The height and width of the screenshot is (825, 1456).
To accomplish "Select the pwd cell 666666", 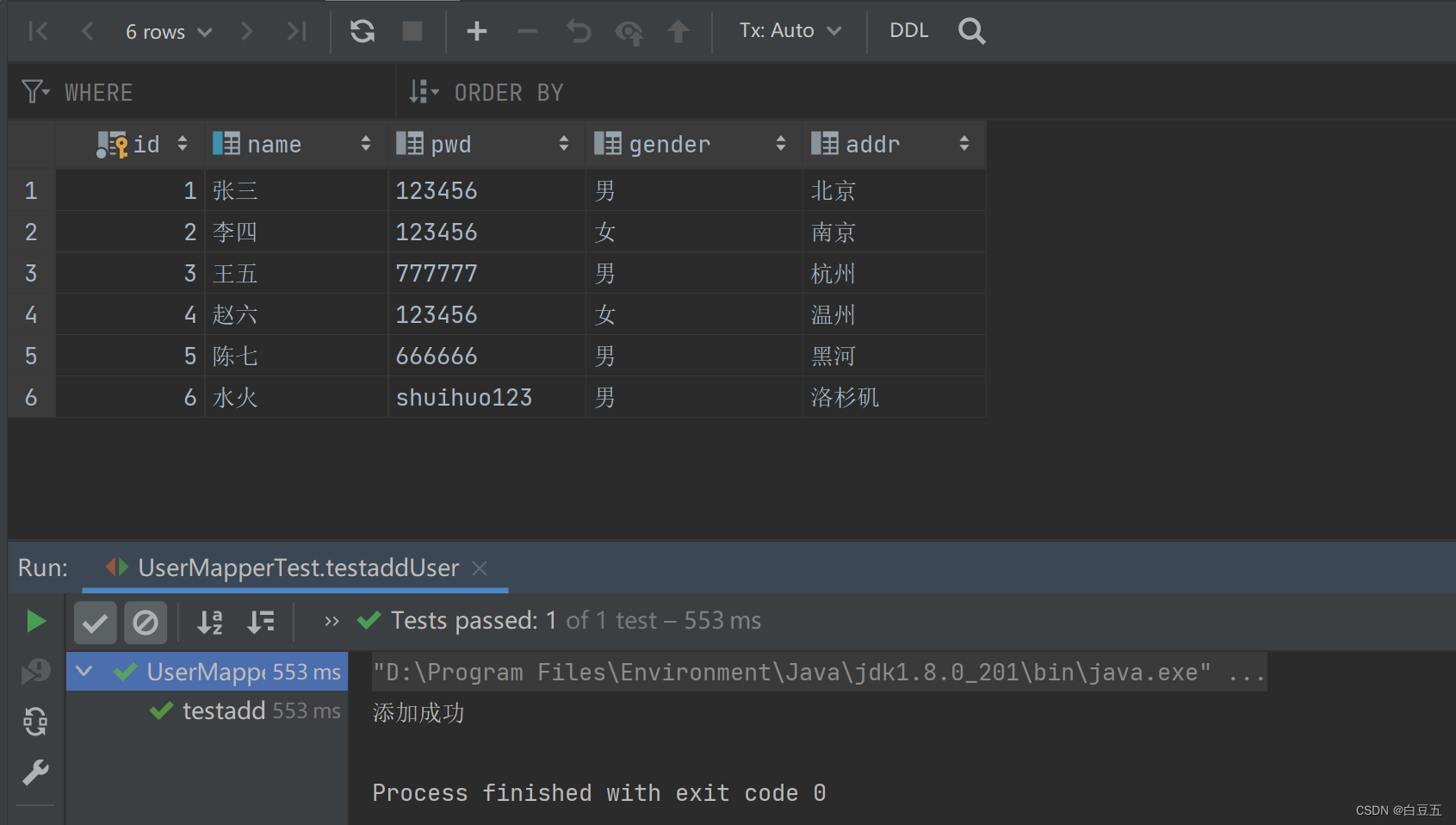I will (x=486, y=356).
